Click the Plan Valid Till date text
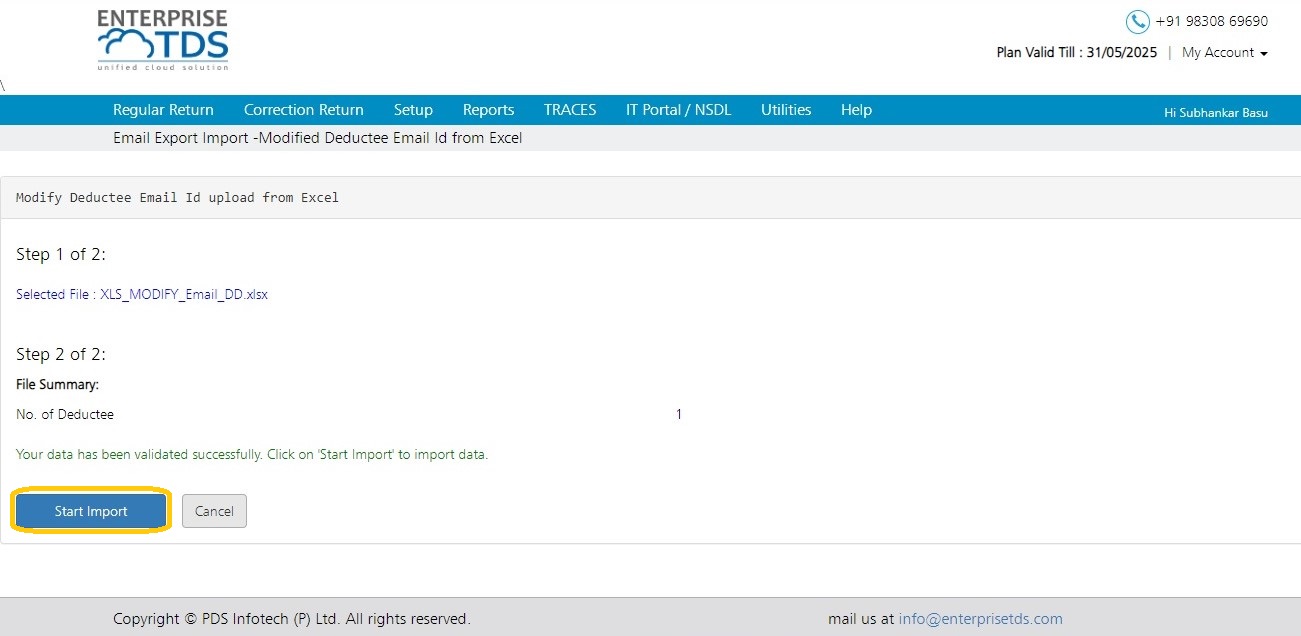1301x636 pixels. point(1077,53)
